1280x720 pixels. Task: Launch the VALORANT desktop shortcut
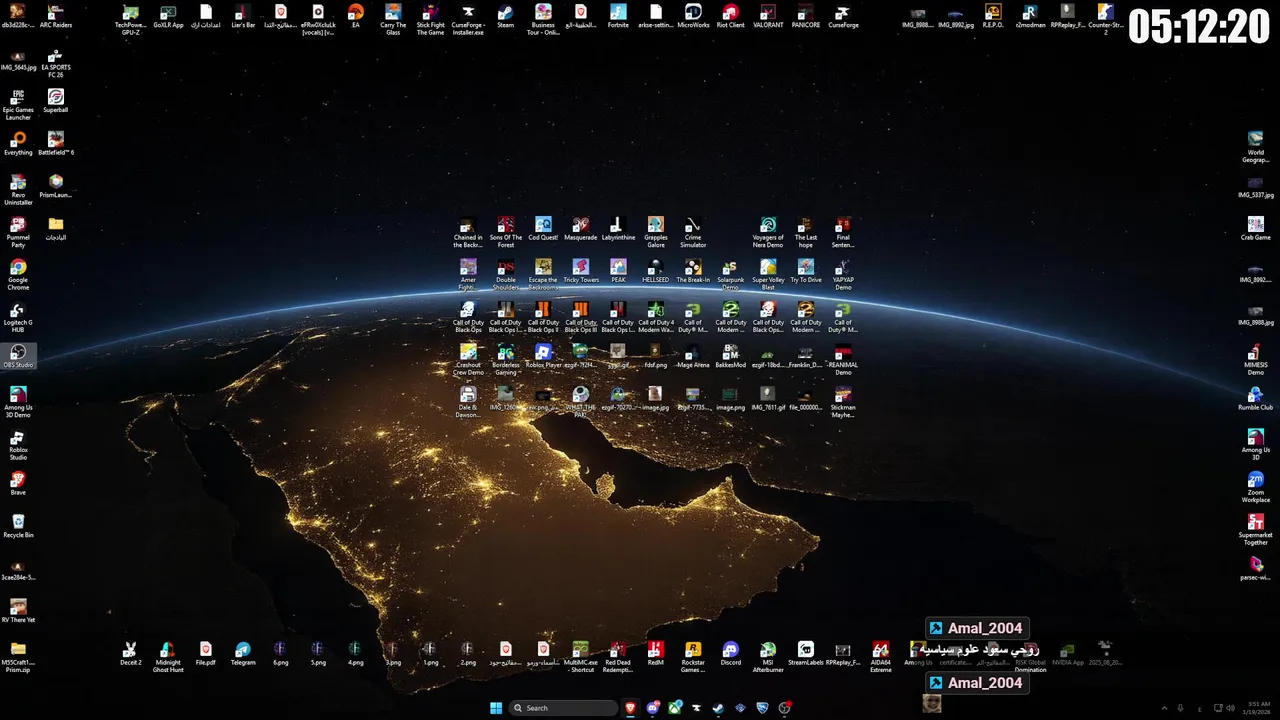pyautogui.click(x=768, y=16)
